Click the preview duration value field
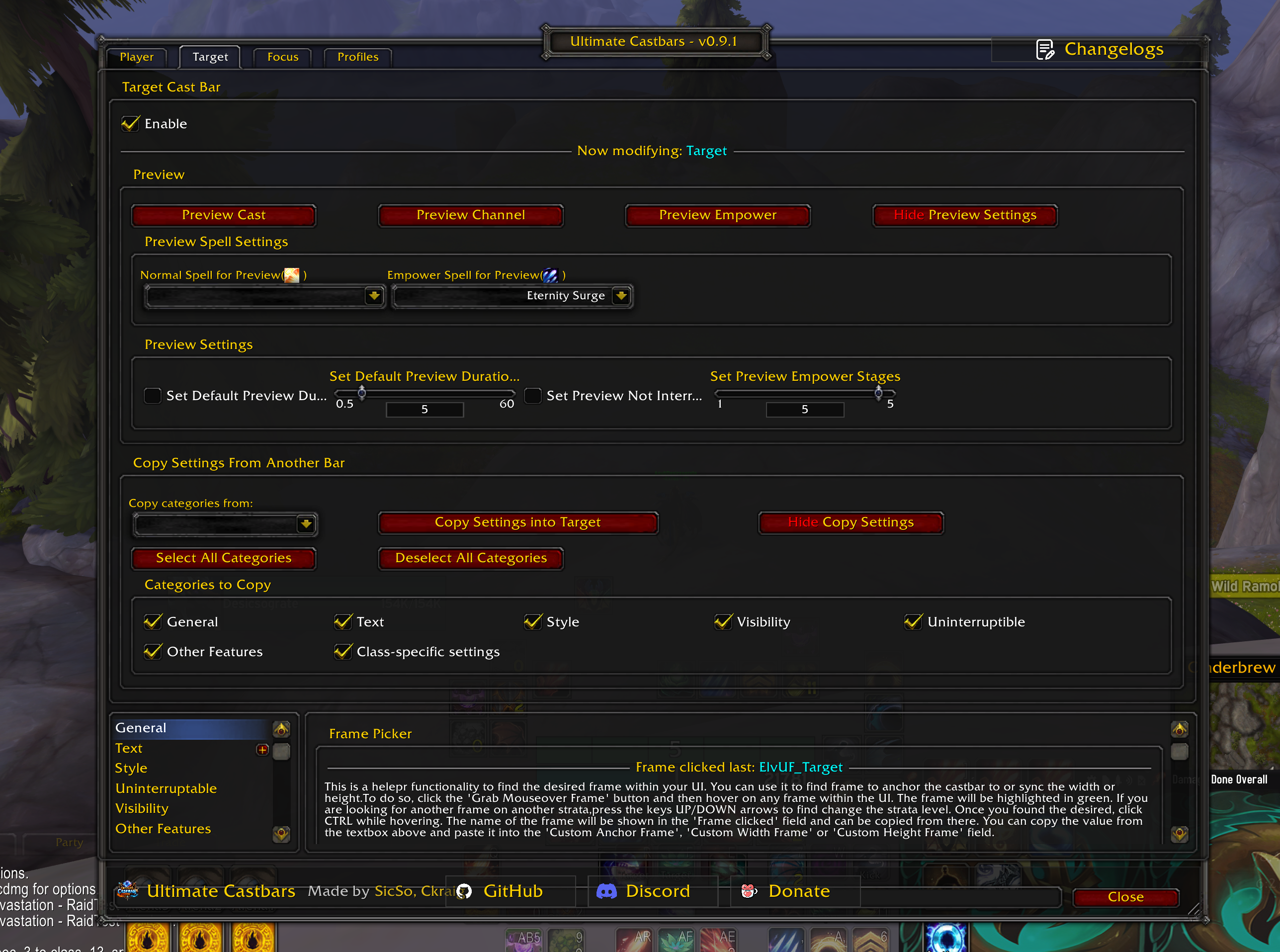 point(425,410)
